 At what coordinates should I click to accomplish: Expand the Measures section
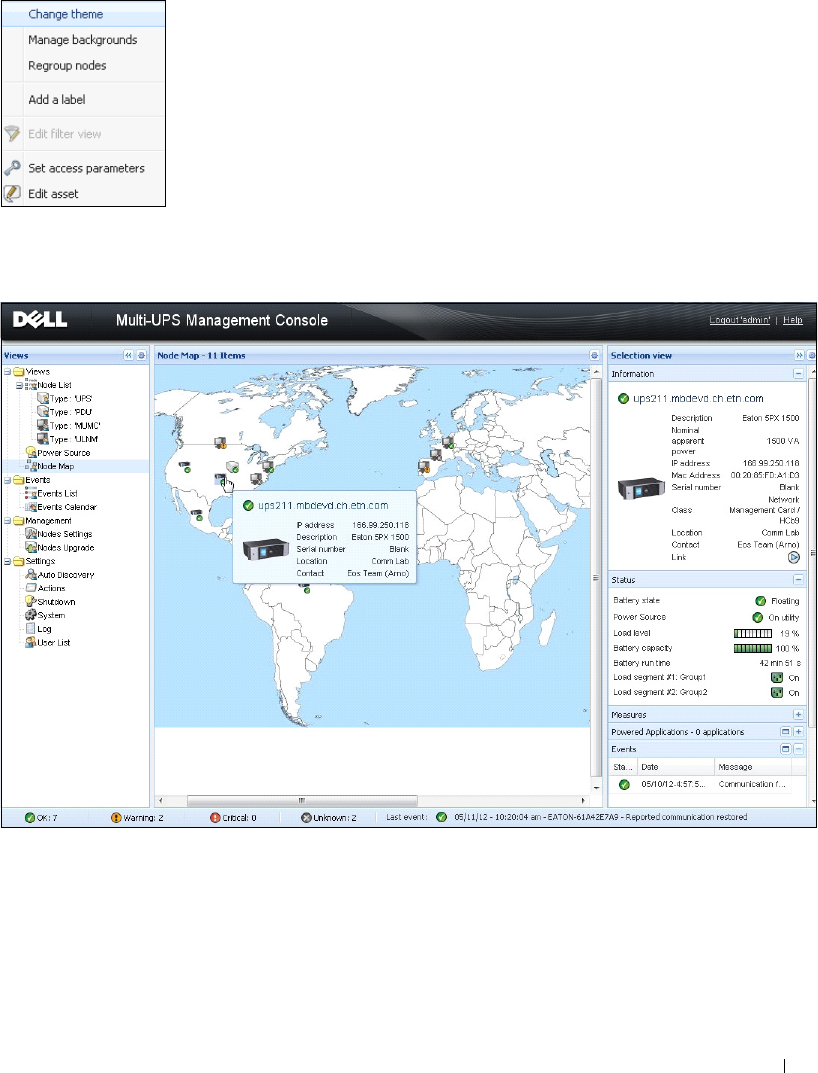pos(798,715)
